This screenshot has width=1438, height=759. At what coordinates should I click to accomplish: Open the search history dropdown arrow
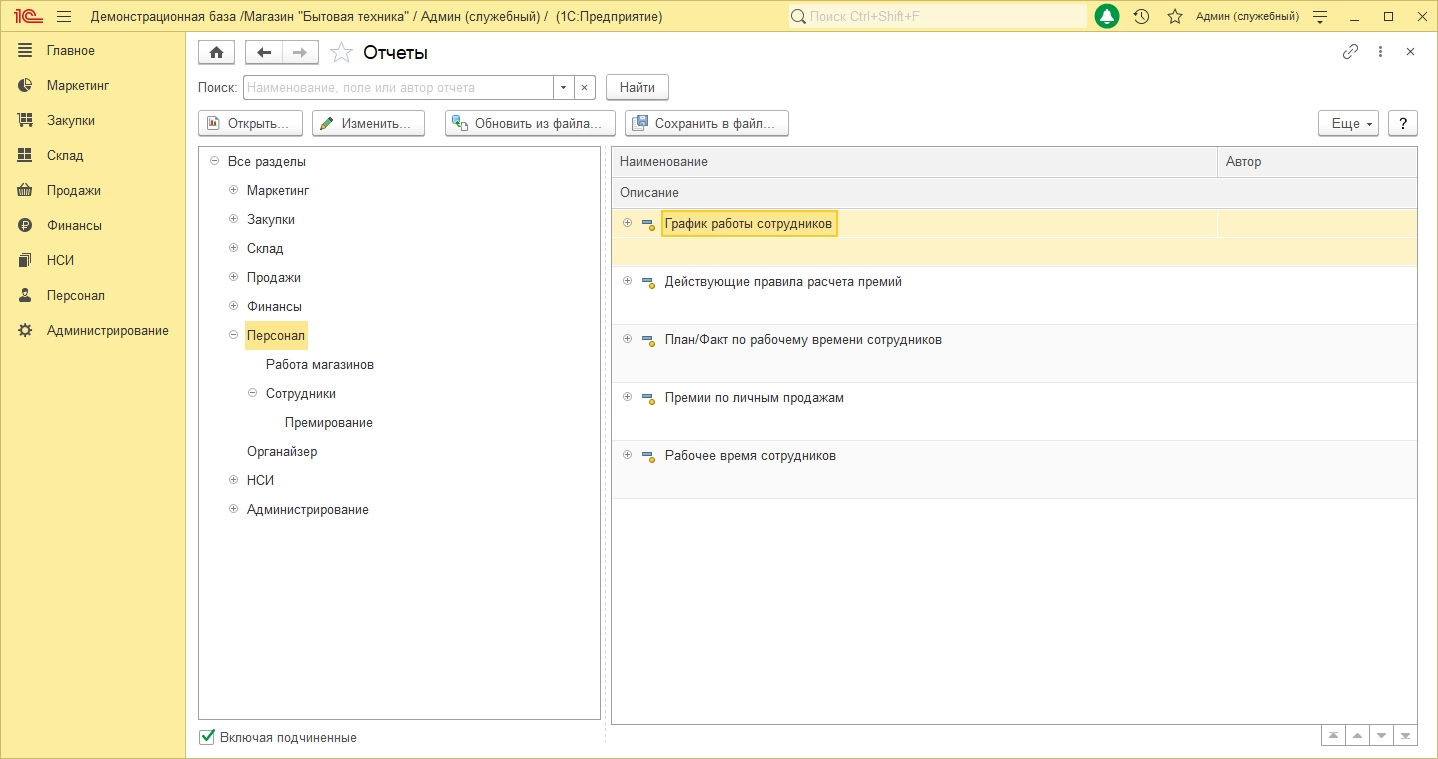[564, 88]
